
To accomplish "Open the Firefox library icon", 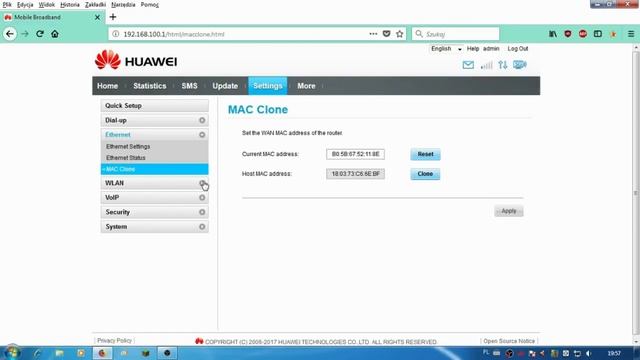I will point(553,34).
